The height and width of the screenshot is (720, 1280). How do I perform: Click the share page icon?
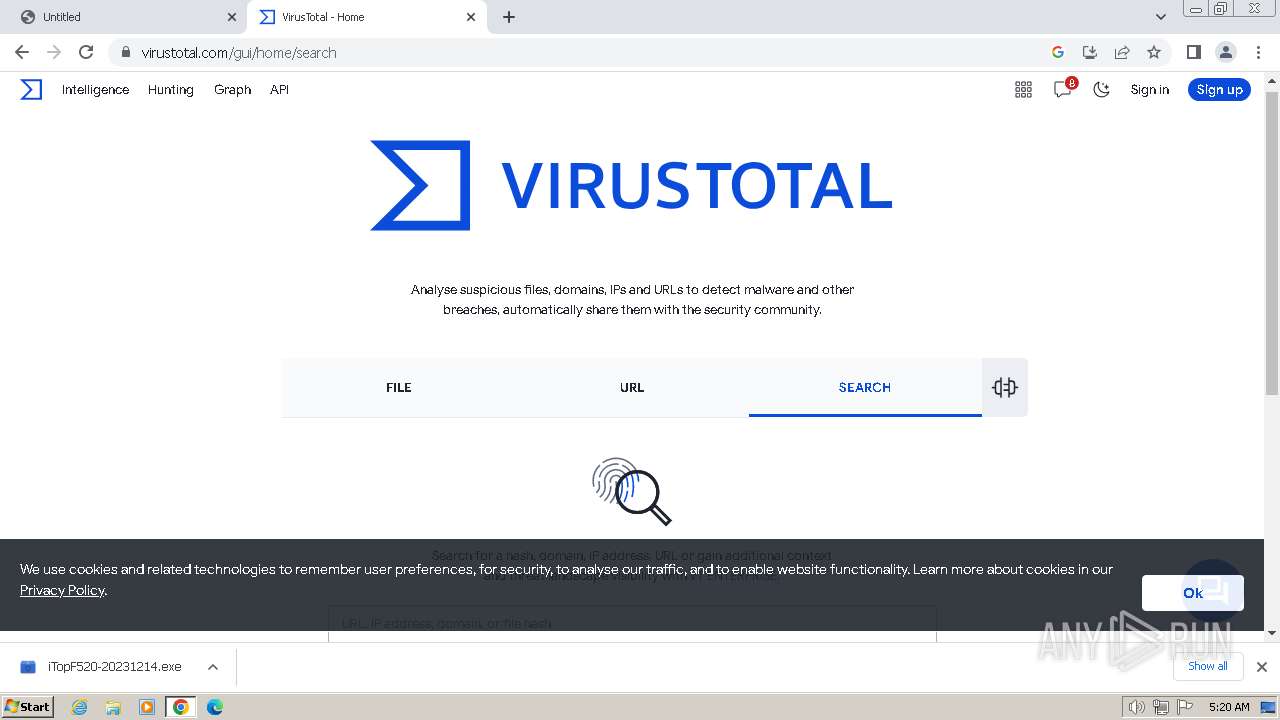pos(1122,52)
